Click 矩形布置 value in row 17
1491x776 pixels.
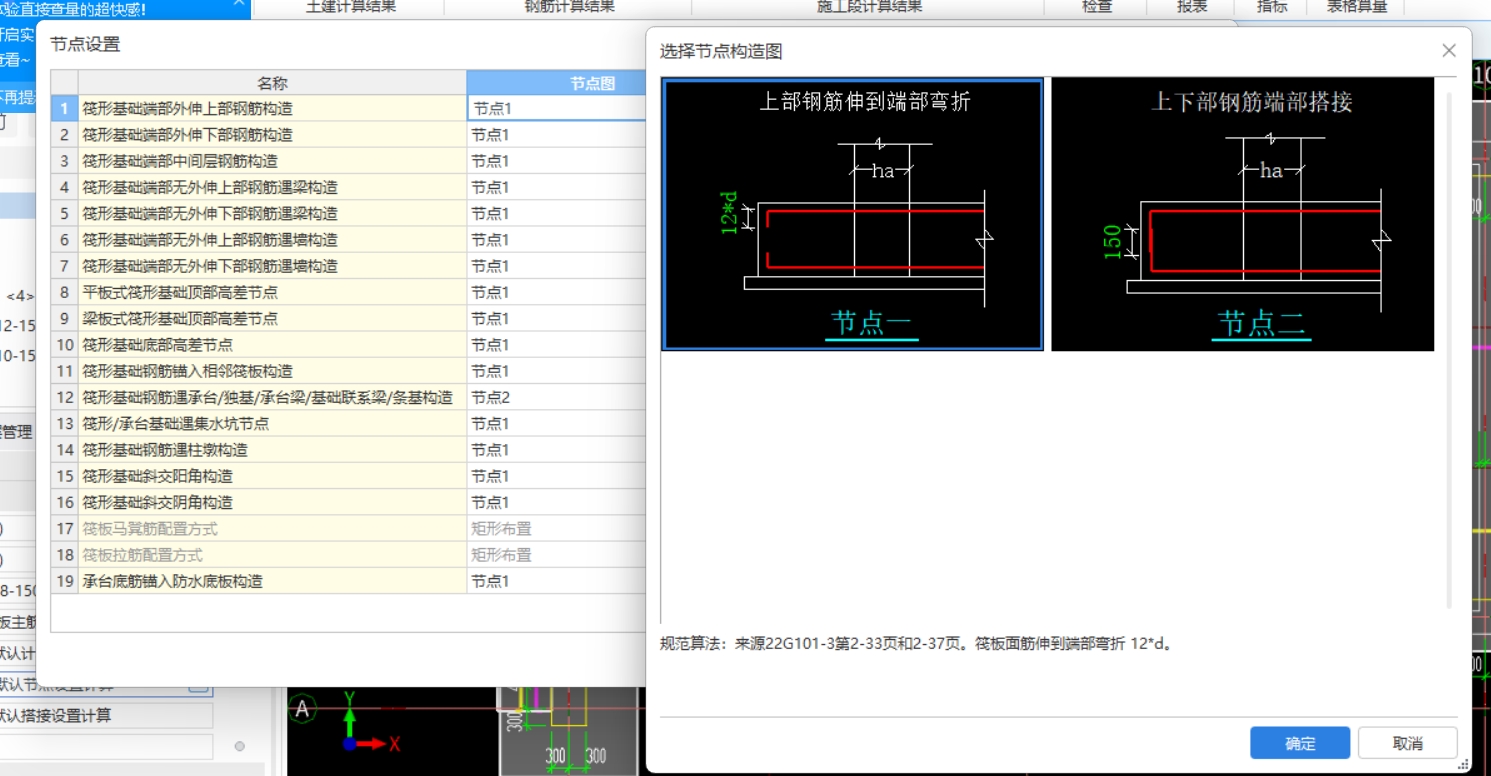coord(557,528)
